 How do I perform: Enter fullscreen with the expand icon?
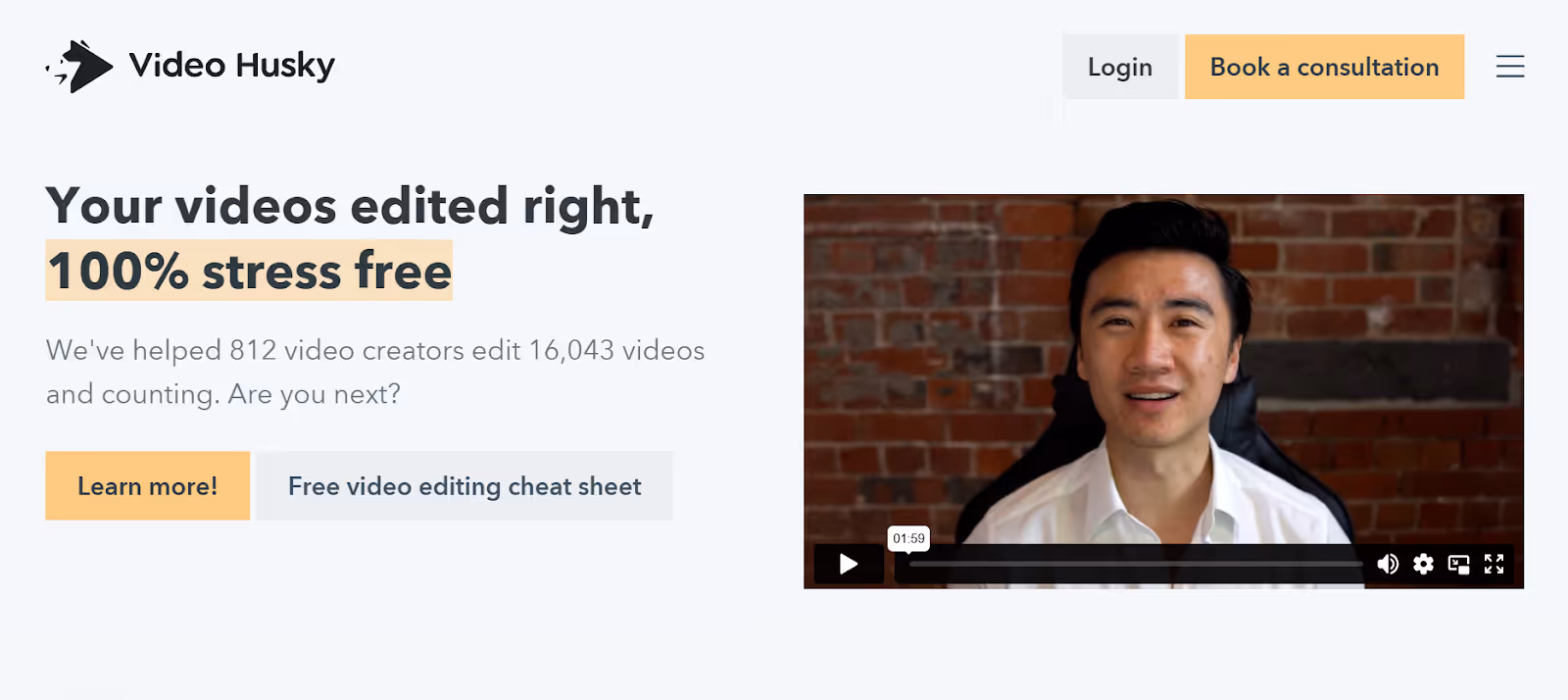pos(1494,564)
